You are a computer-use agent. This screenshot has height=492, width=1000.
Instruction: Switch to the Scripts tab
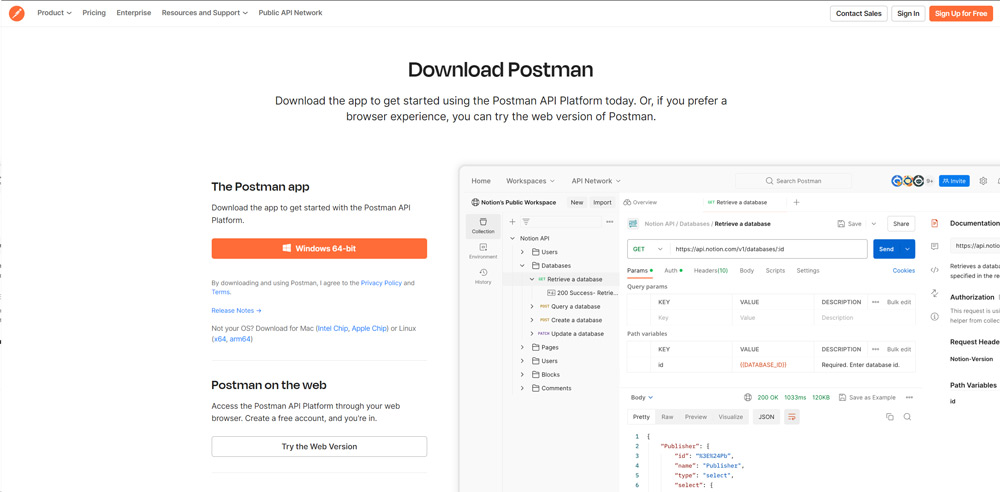[775, 271]
